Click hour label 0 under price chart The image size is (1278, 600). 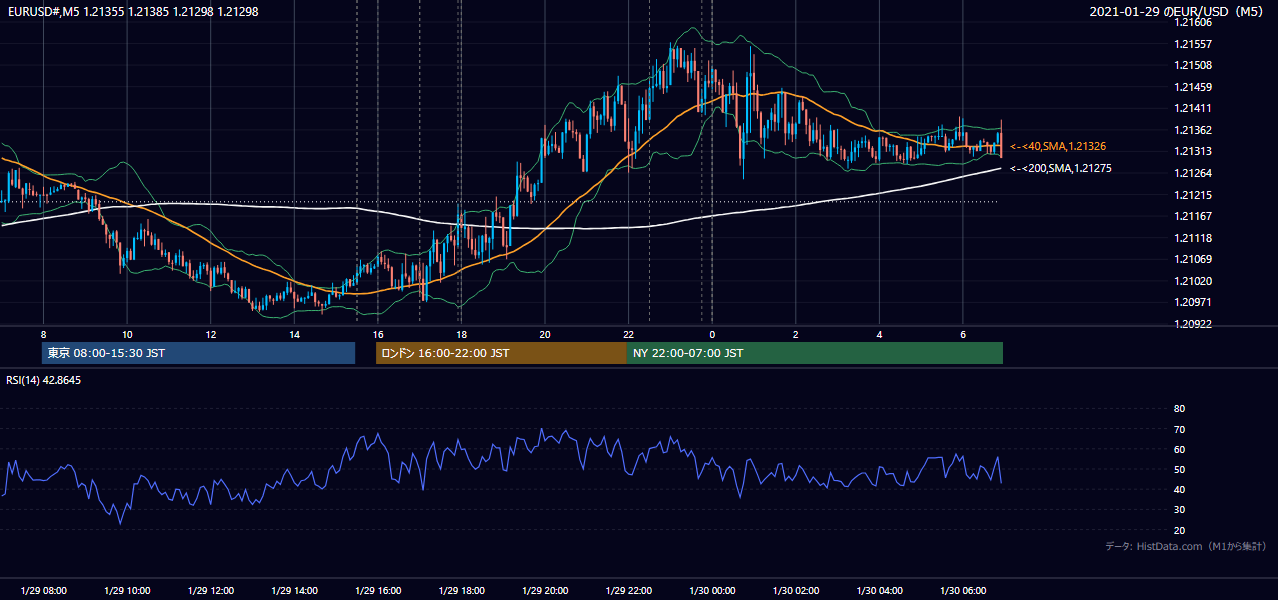tap(712, 334)
